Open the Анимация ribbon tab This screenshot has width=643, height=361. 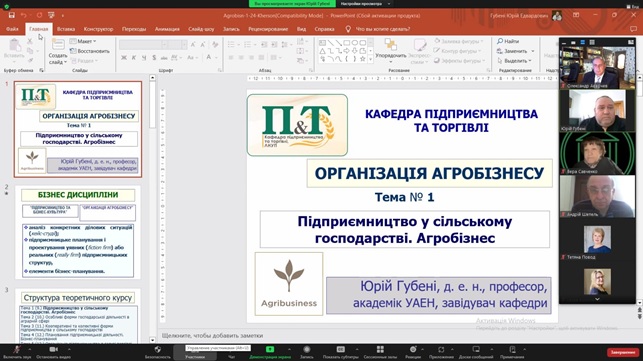tap(167, 29)
